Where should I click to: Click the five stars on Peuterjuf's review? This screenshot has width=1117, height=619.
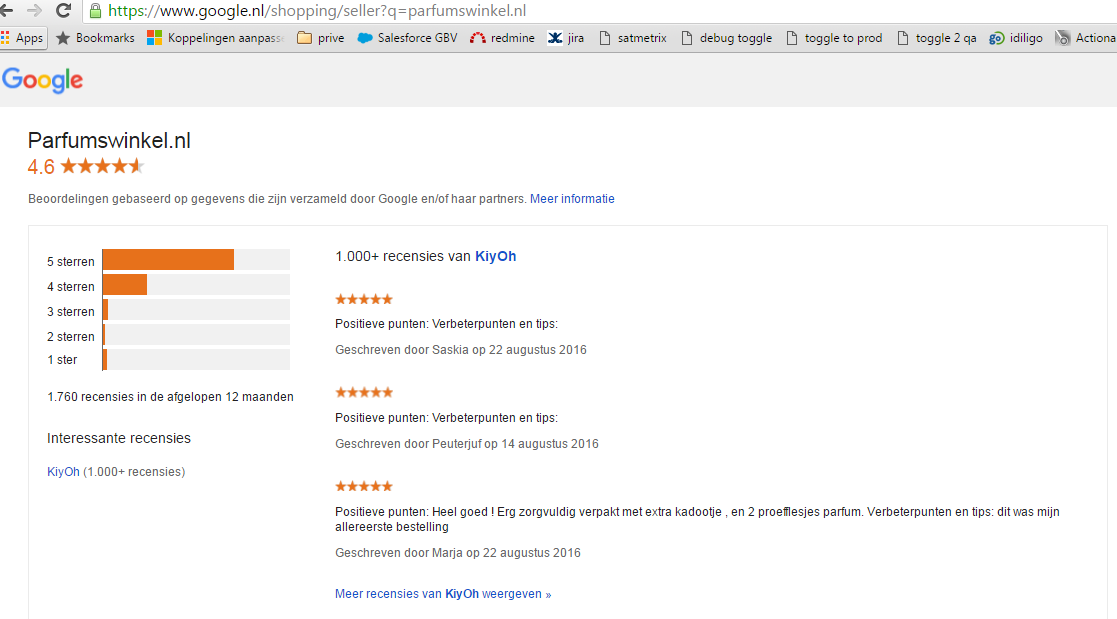click(364, 392)
